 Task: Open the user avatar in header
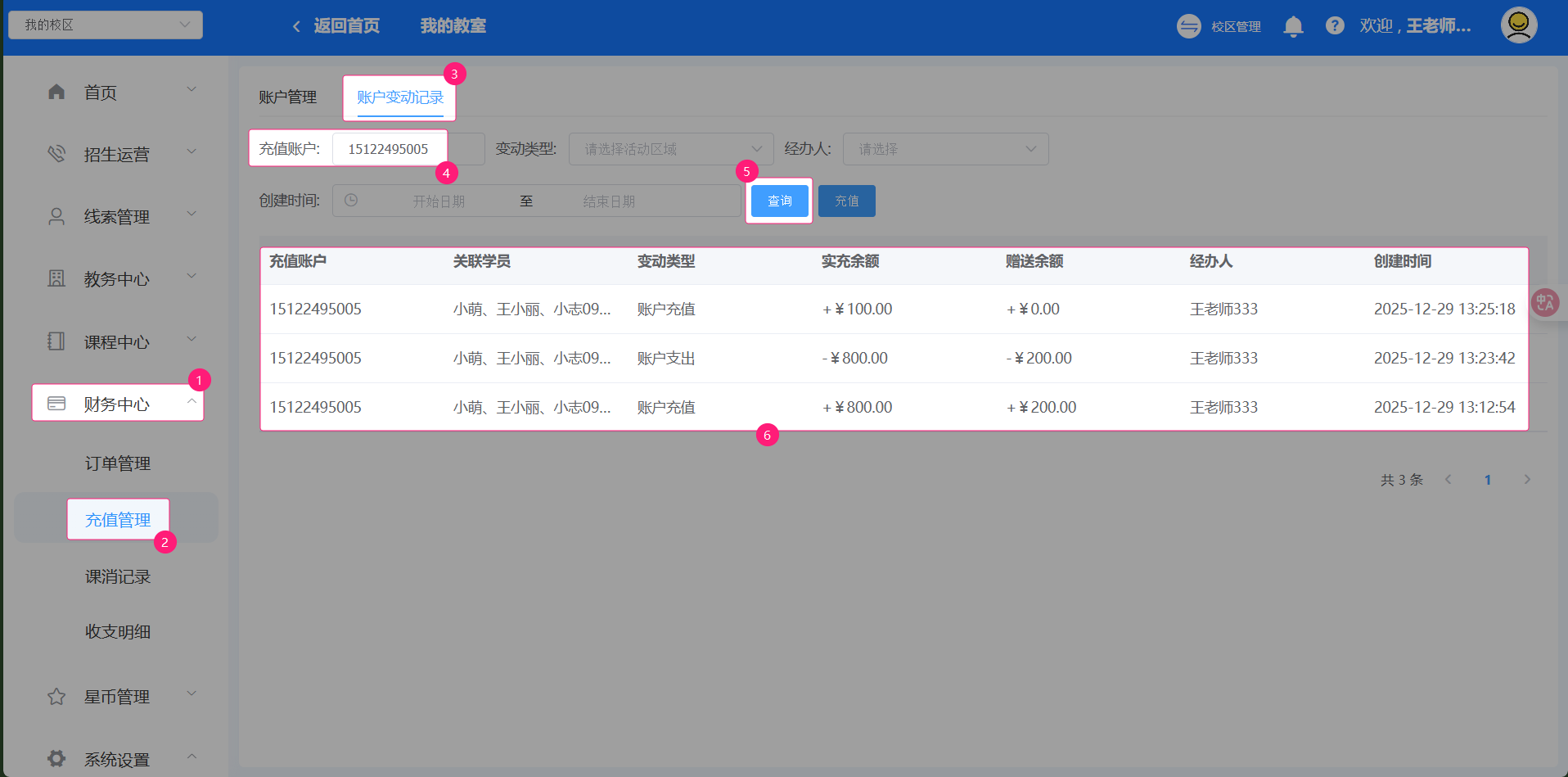pyautogui.click(x=1518, y=25)
